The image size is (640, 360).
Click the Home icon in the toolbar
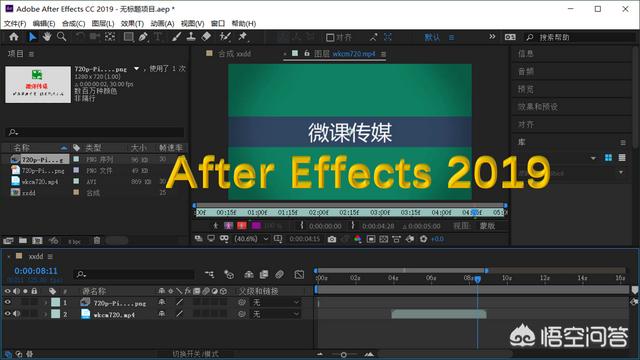tap(14, 37)
